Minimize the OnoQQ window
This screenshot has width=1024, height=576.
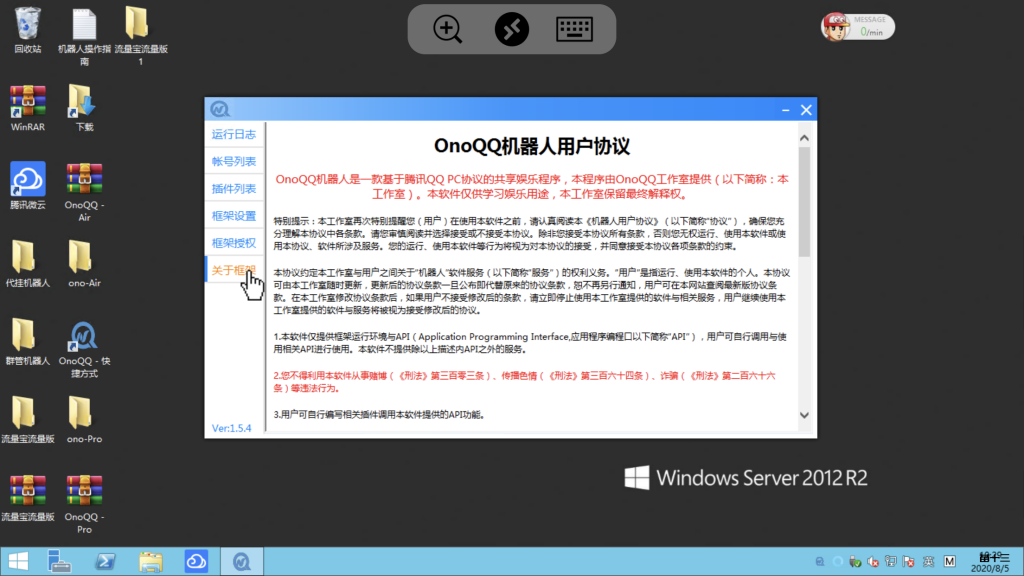pos(786,110)
